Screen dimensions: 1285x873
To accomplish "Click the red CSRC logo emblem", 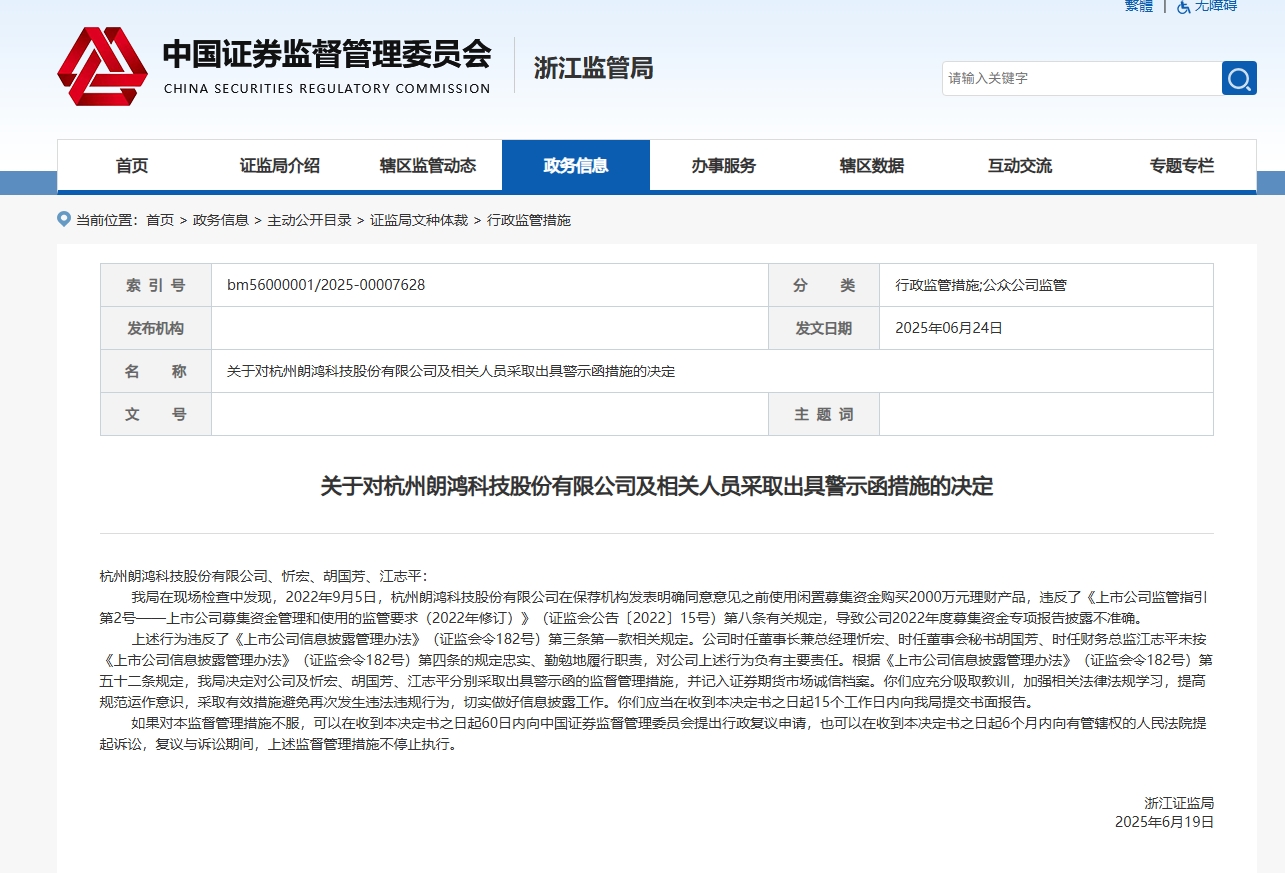I will 102,67.
